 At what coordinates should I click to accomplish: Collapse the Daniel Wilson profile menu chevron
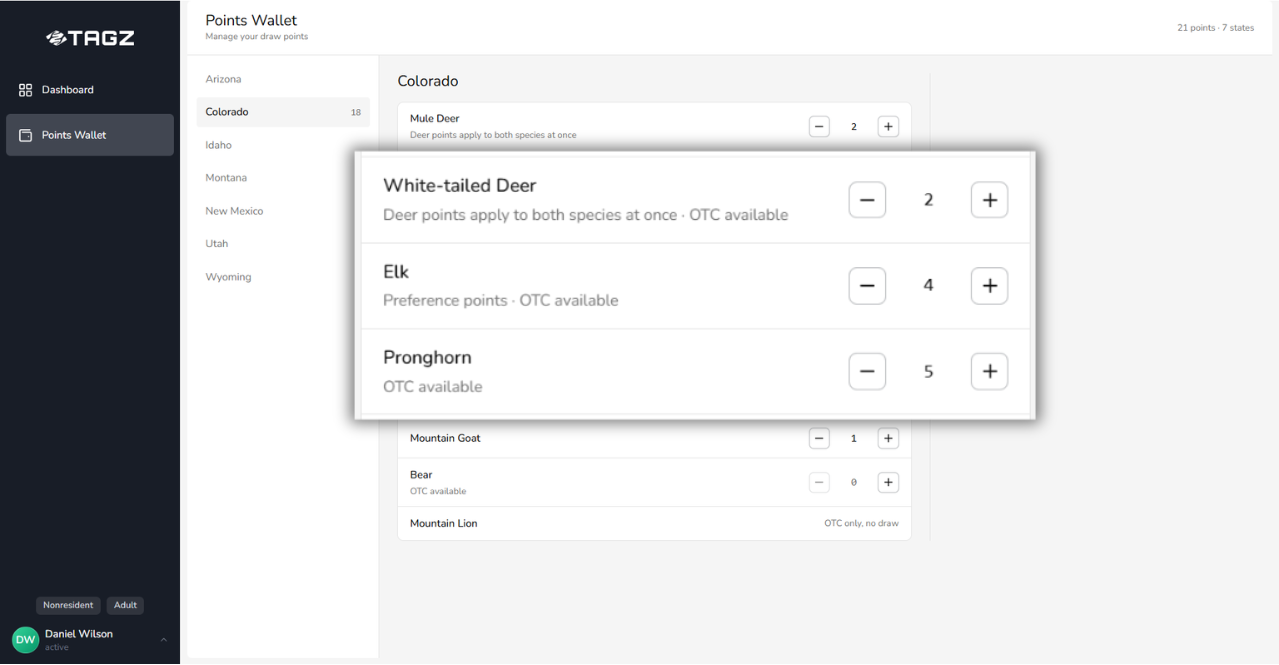click(x=166, y=638)
